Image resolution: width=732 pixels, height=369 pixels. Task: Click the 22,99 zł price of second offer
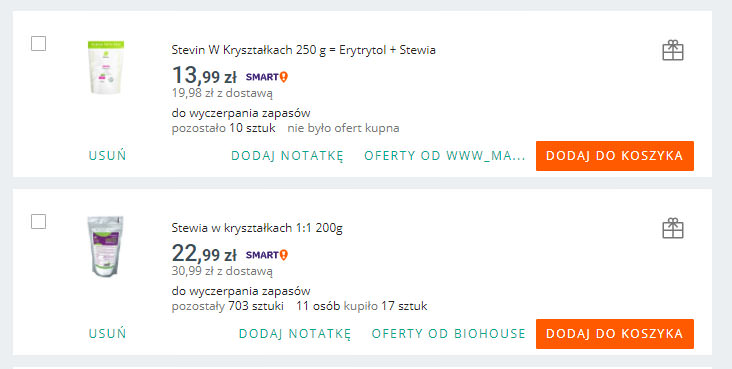pos(204,254)
